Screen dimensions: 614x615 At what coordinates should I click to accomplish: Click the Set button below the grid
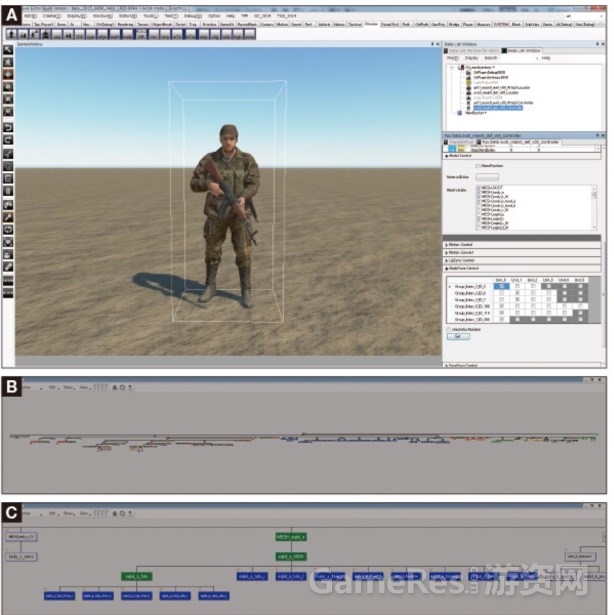458,337
